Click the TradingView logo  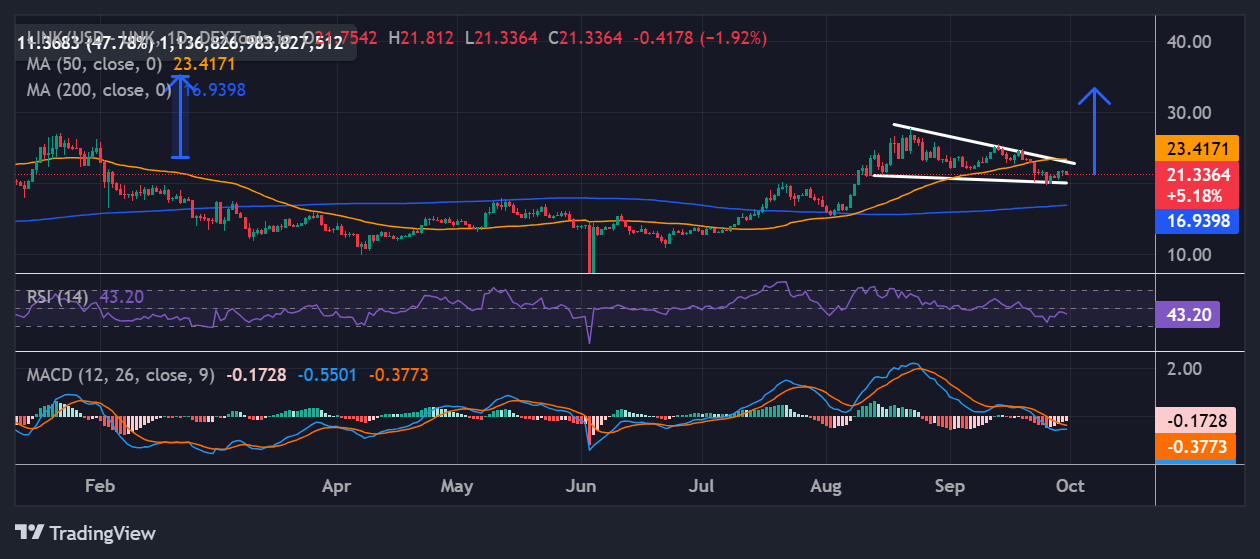[85, 532]
